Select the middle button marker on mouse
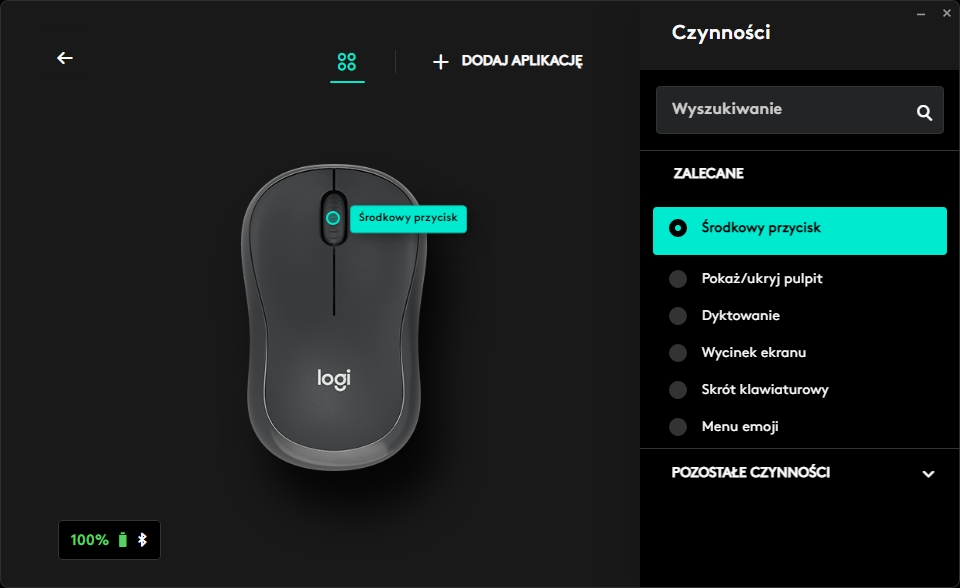The width and height of the screenshot is (960, 588). [x=333, y=217]
